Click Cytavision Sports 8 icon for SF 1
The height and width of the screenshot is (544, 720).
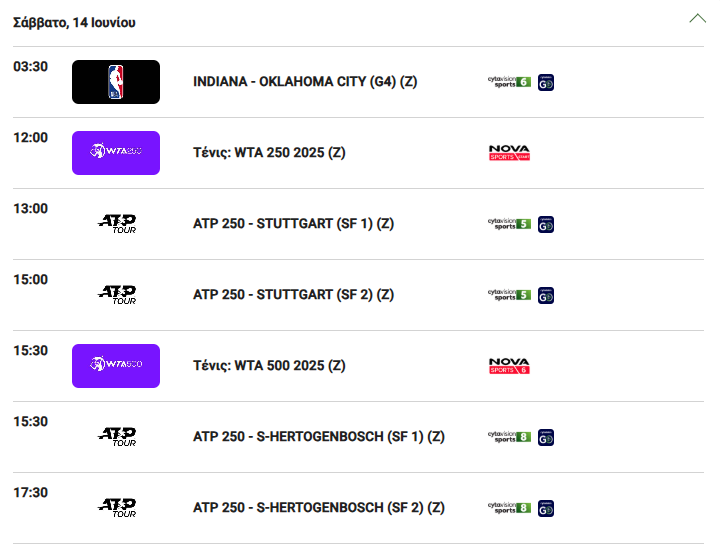point(509,437)
